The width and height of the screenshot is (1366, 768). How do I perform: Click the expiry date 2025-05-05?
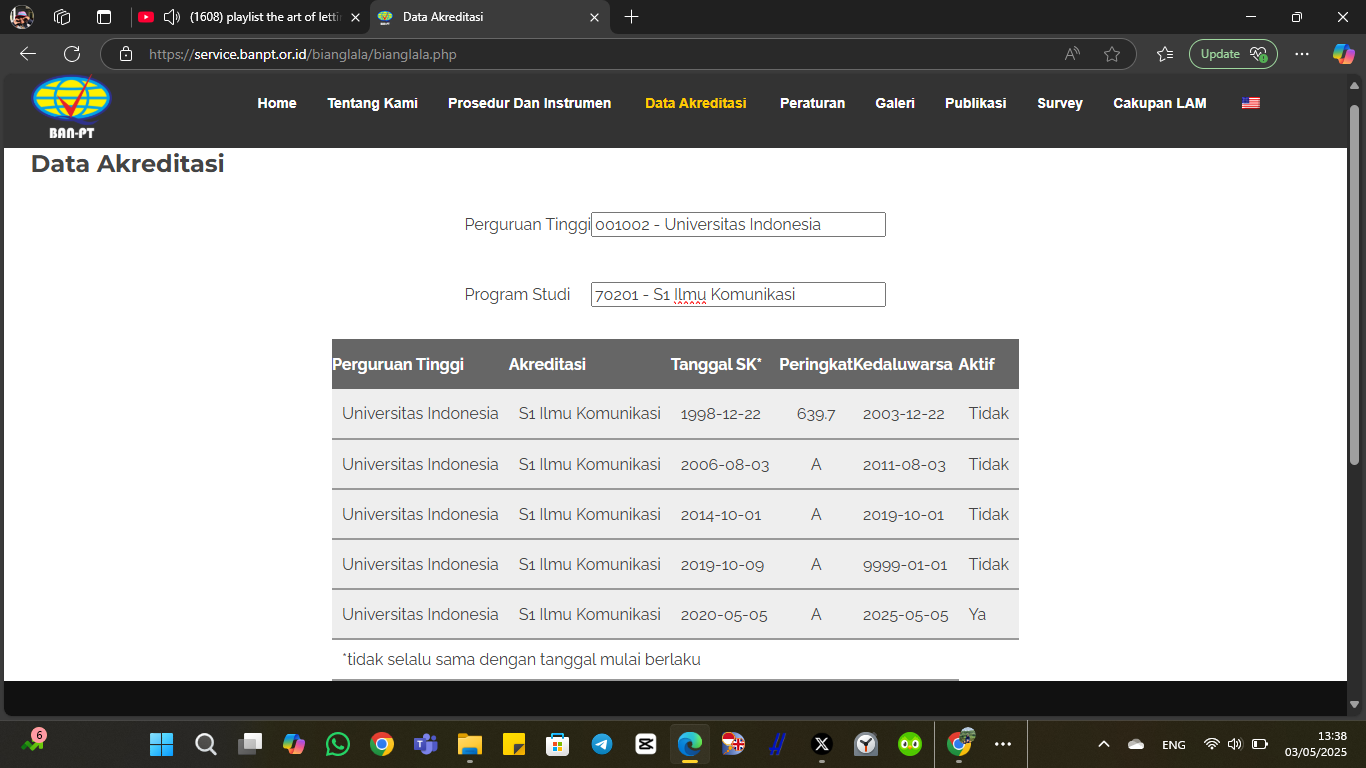tap(906, 614)
